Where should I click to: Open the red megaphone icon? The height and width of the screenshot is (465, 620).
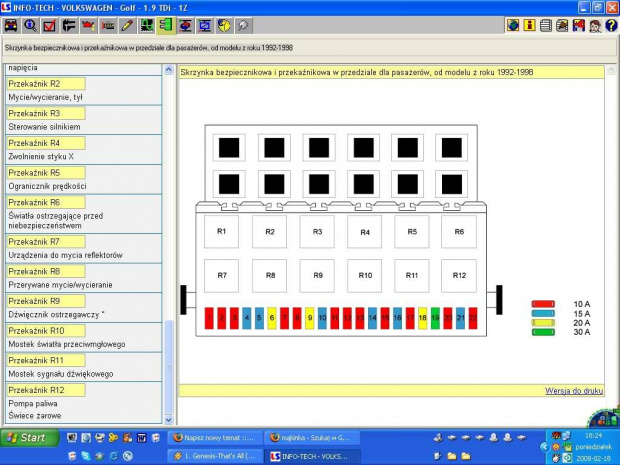(578, 26)
